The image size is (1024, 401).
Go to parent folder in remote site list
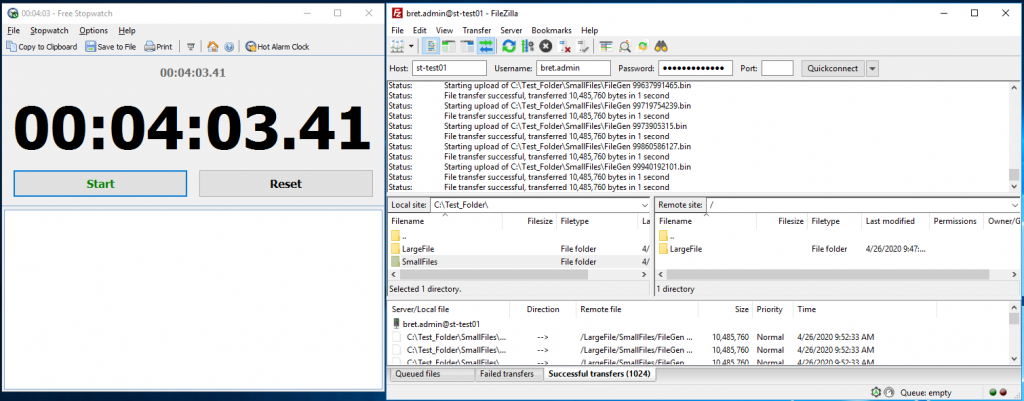click(x=666, y=236)
